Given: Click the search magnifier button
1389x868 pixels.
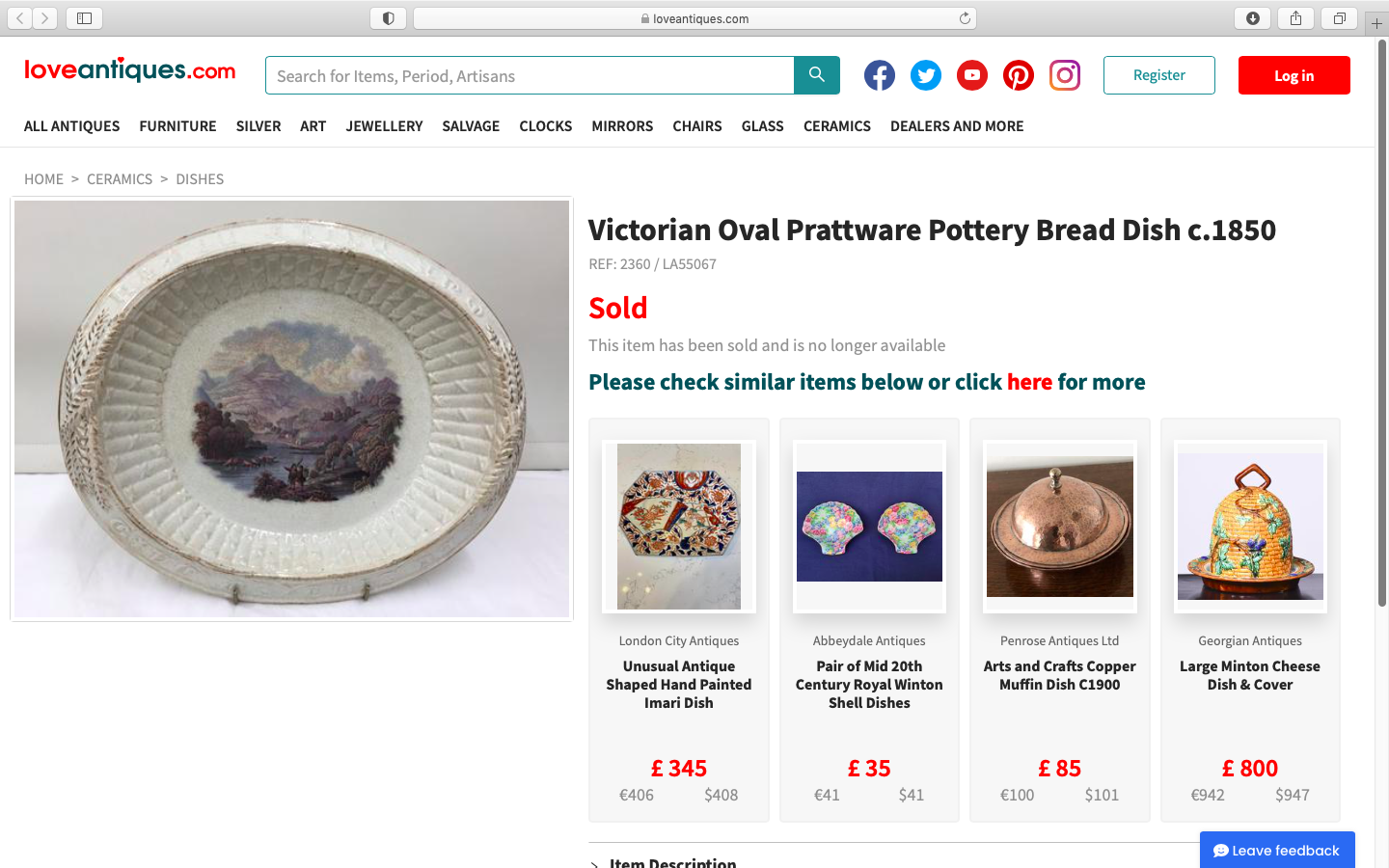Looking at the screenshot, I should pyautogui.click(x=816, y=75).
